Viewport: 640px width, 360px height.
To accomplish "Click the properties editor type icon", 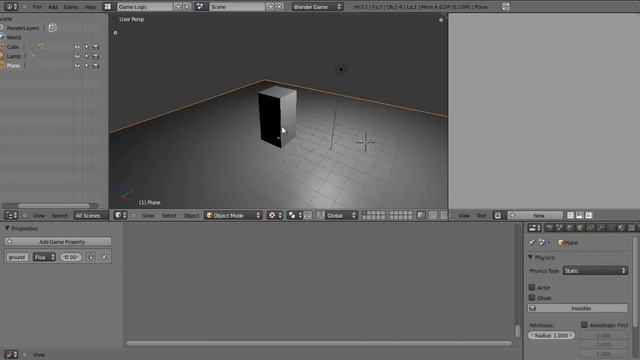I will [535, 228].
